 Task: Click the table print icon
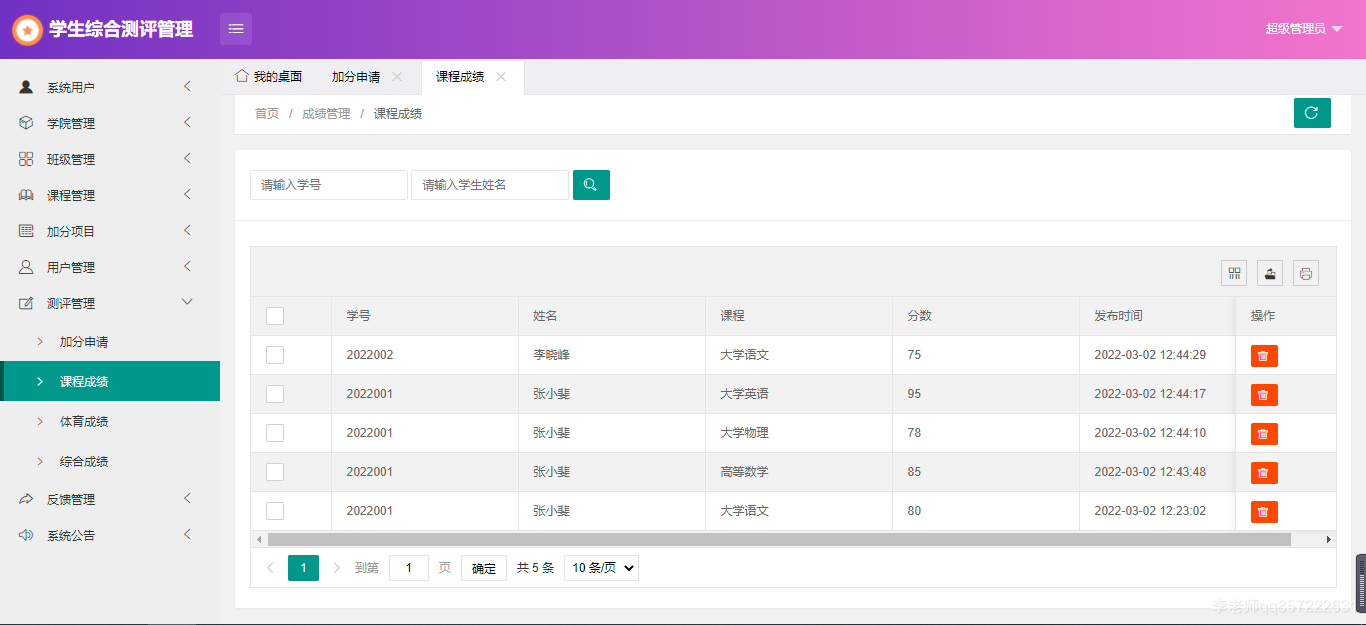coord(1306,273)
